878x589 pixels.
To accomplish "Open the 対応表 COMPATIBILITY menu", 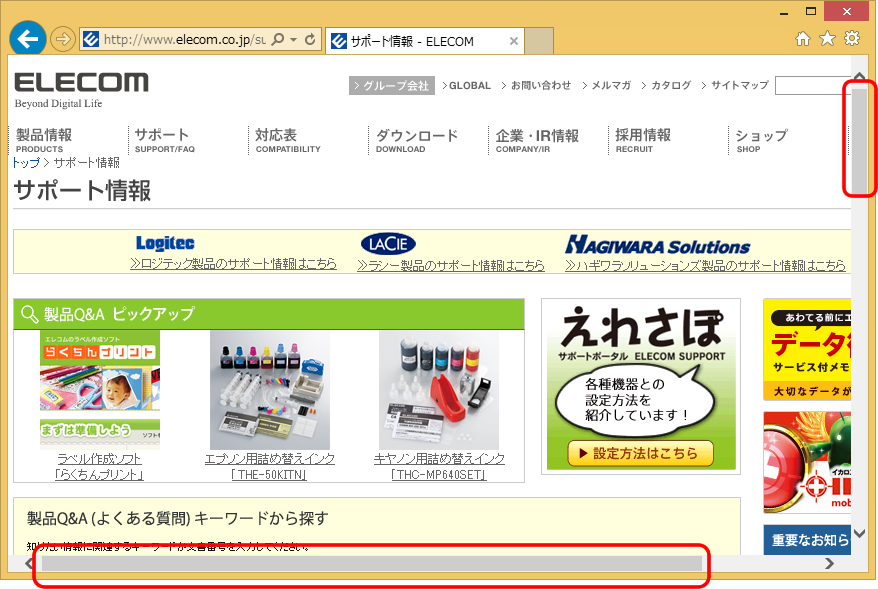I will coord(288,140).
